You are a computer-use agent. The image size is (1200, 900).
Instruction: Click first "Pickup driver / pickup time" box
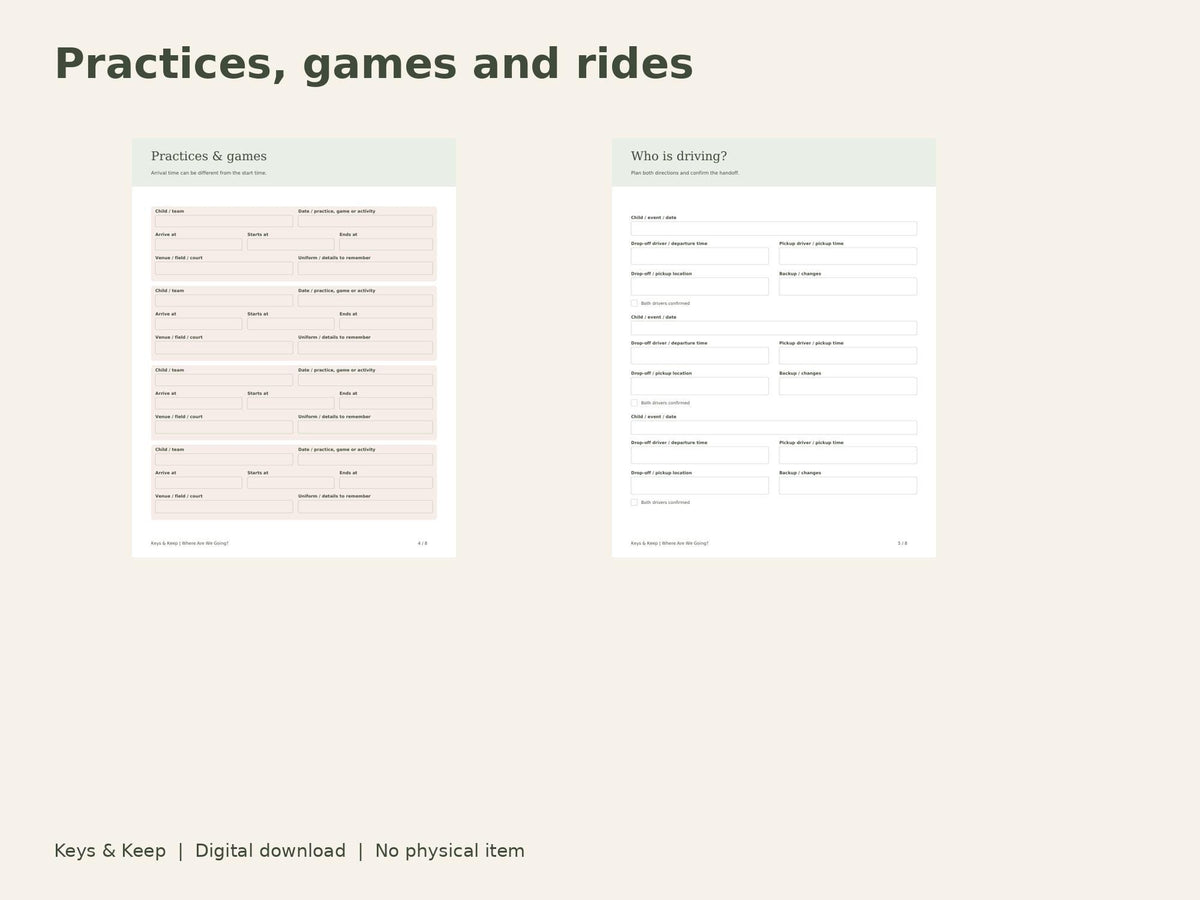tap(848, 256)
